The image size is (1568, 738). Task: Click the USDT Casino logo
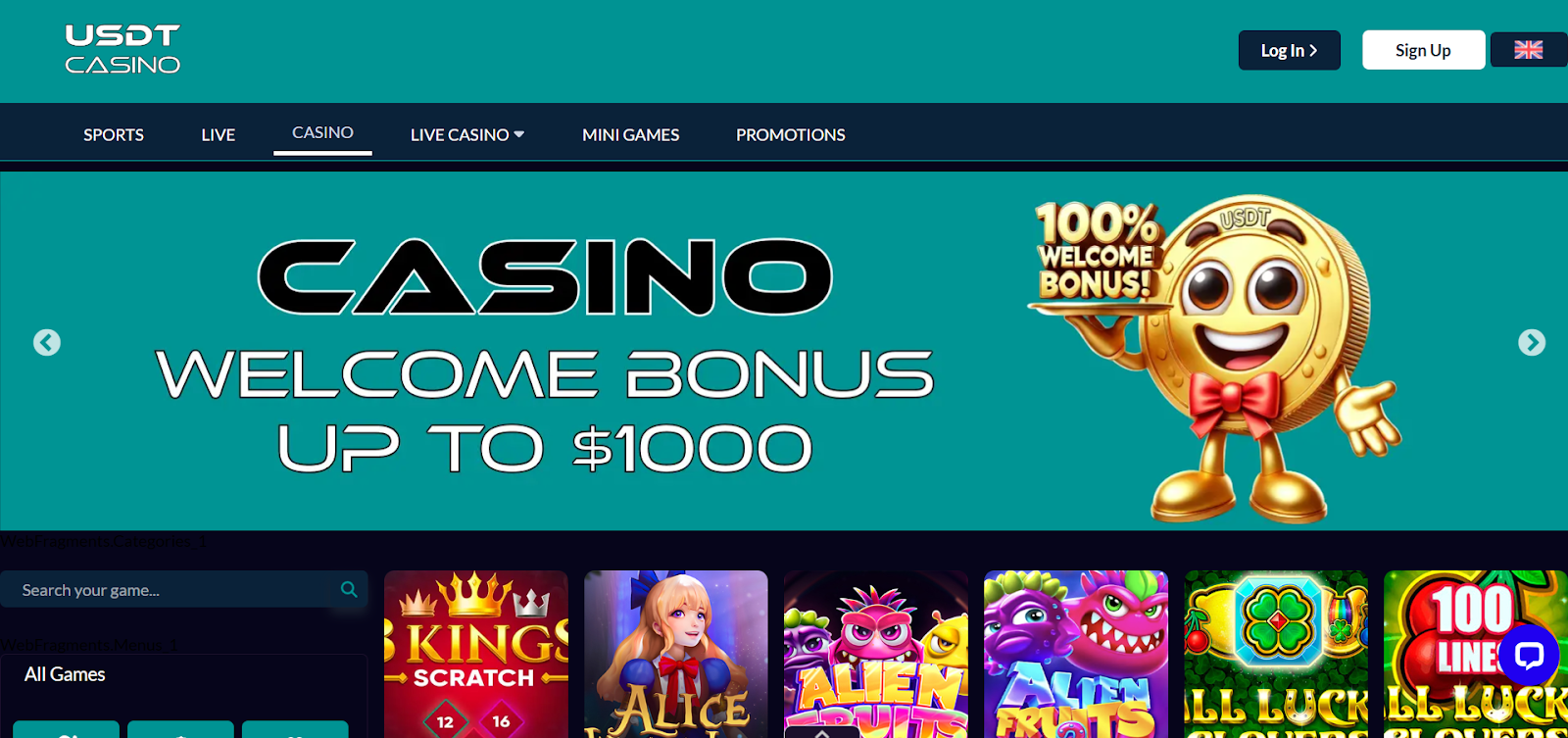[x=122, y=50]
